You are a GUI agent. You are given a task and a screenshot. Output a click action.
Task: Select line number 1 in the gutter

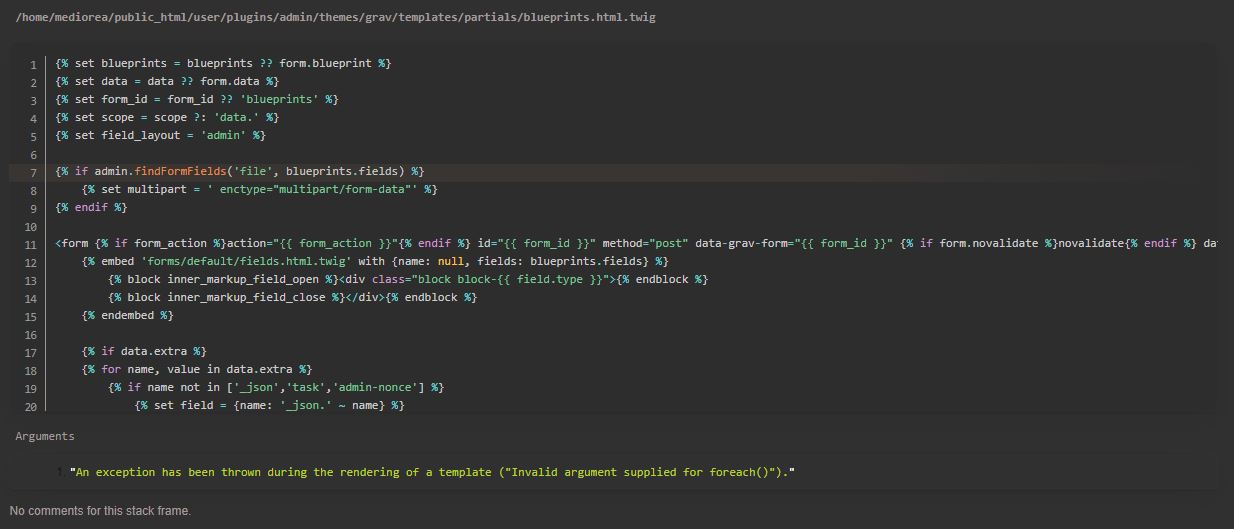(x=33, y=64)
